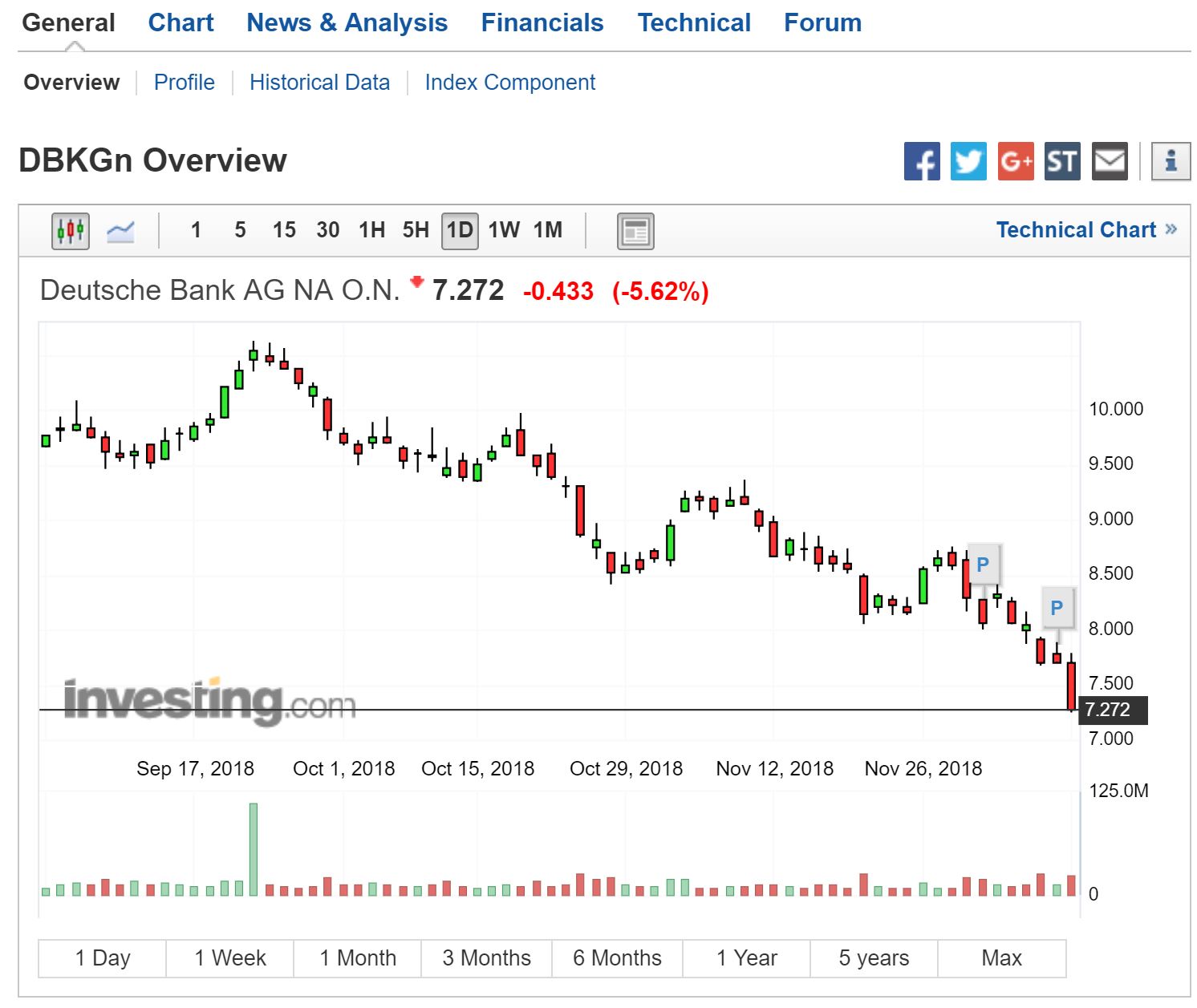Share on StockTwits icon
This screenshot has height=1008, width=1197.
(x=1062, y=161)
